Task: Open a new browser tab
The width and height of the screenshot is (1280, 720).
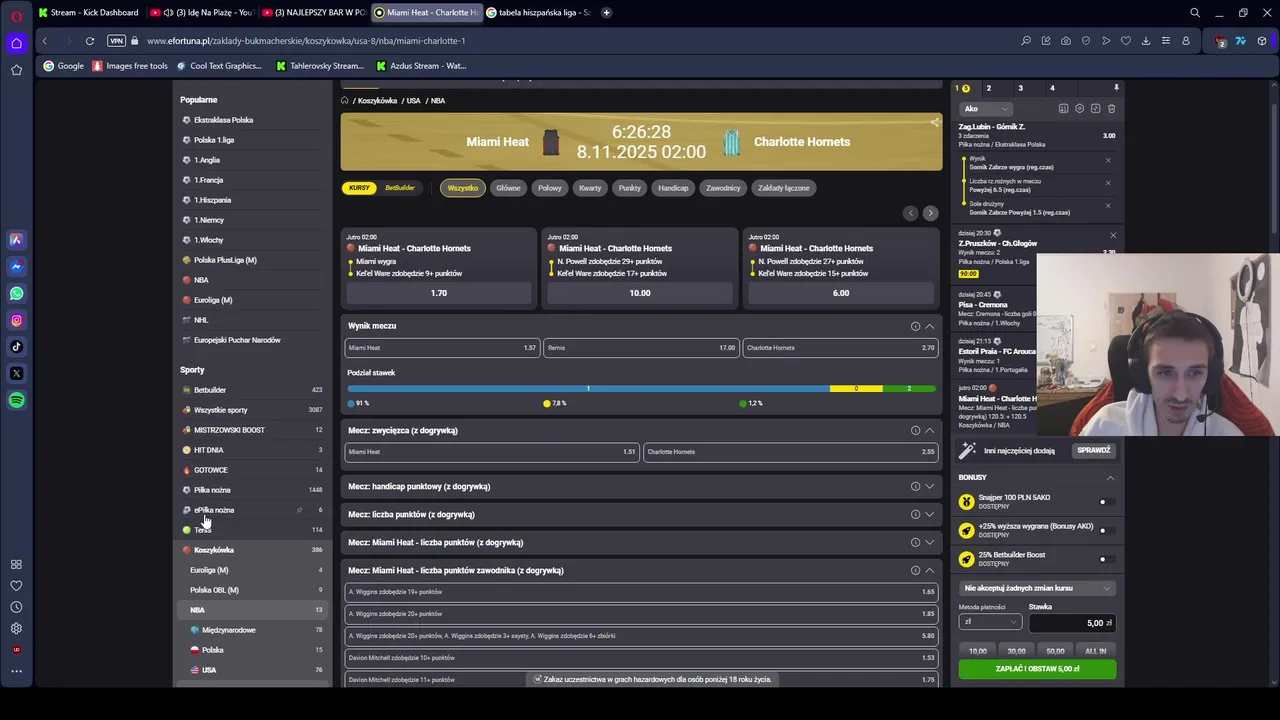Action: pyautogui.click(x=607, y=13)
